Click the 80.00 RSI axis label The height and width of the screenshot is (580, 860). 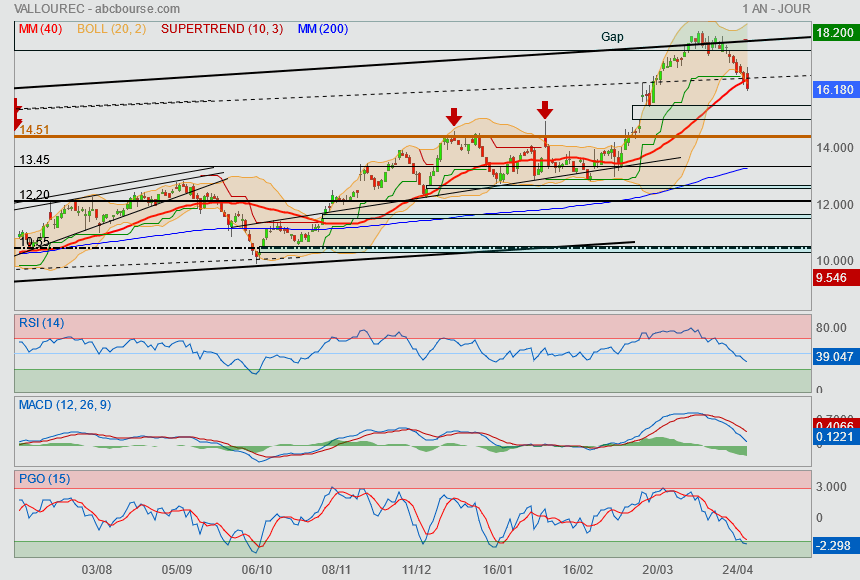tap(831, 328)
